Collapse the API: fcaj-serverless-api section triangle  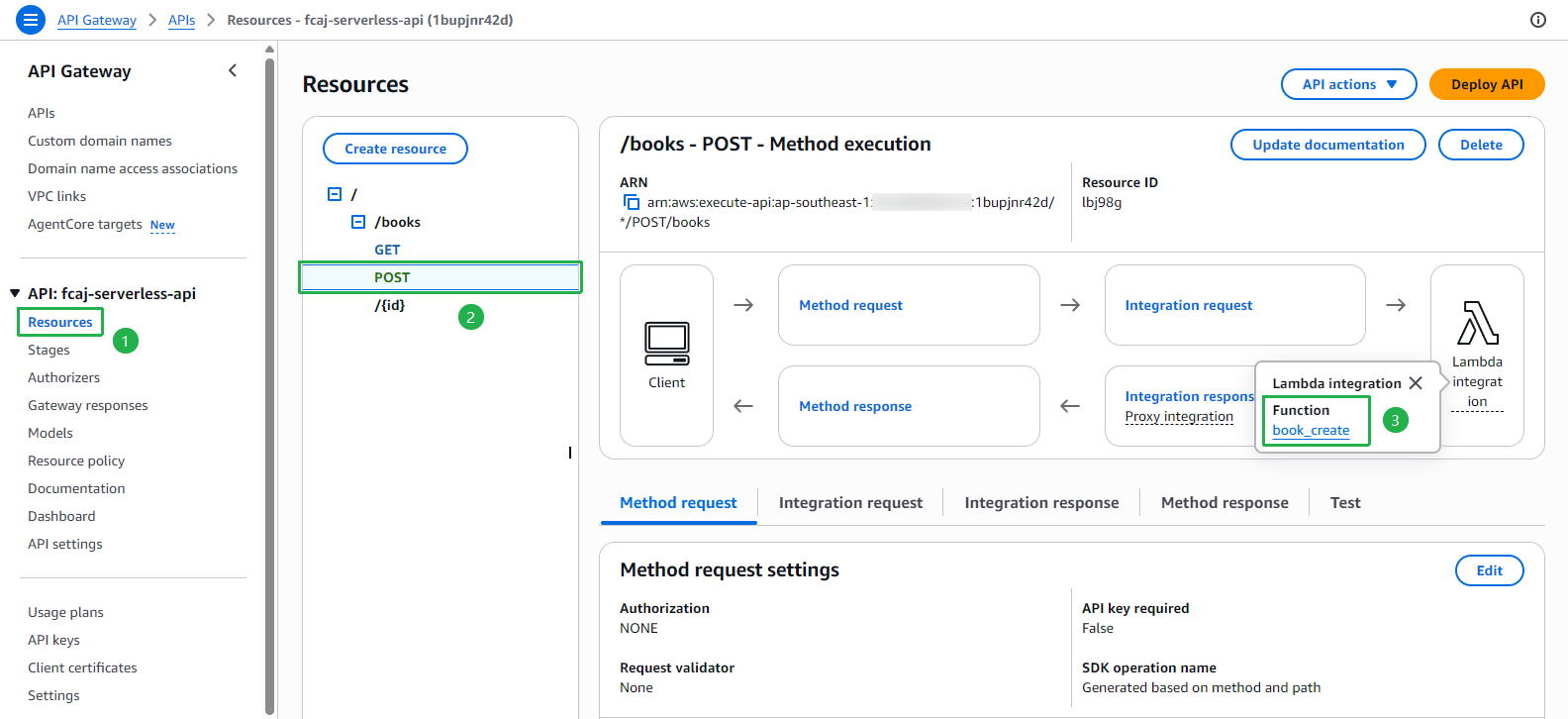[x=15, y=293]
